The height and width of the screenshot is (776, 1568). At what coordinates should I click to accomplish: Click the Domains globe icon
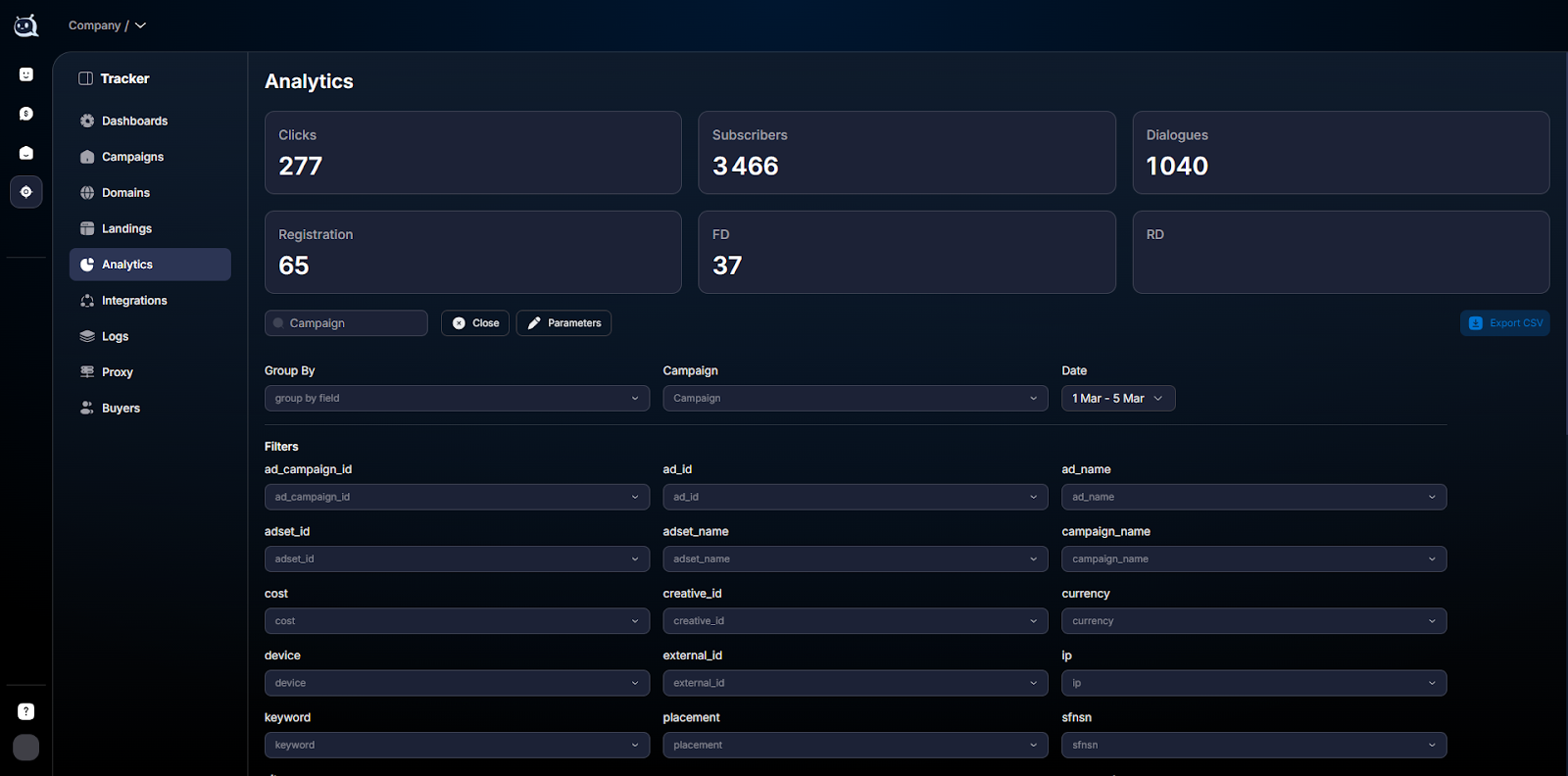click(x=87, y=193)
